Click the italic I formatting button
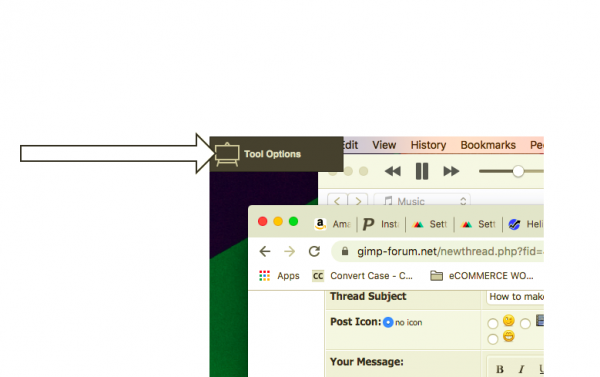This screenshot has height=377, width=600. pos(521,369)
